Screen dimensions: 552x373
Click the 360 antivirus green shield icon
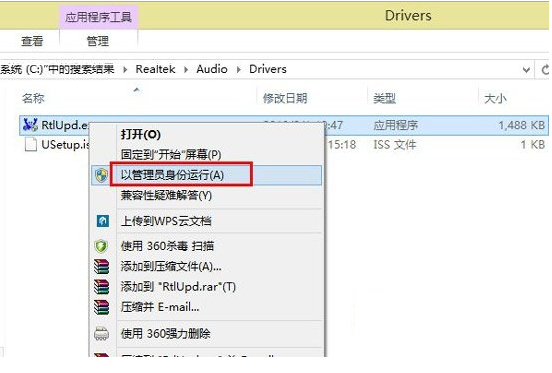[101, 246]
